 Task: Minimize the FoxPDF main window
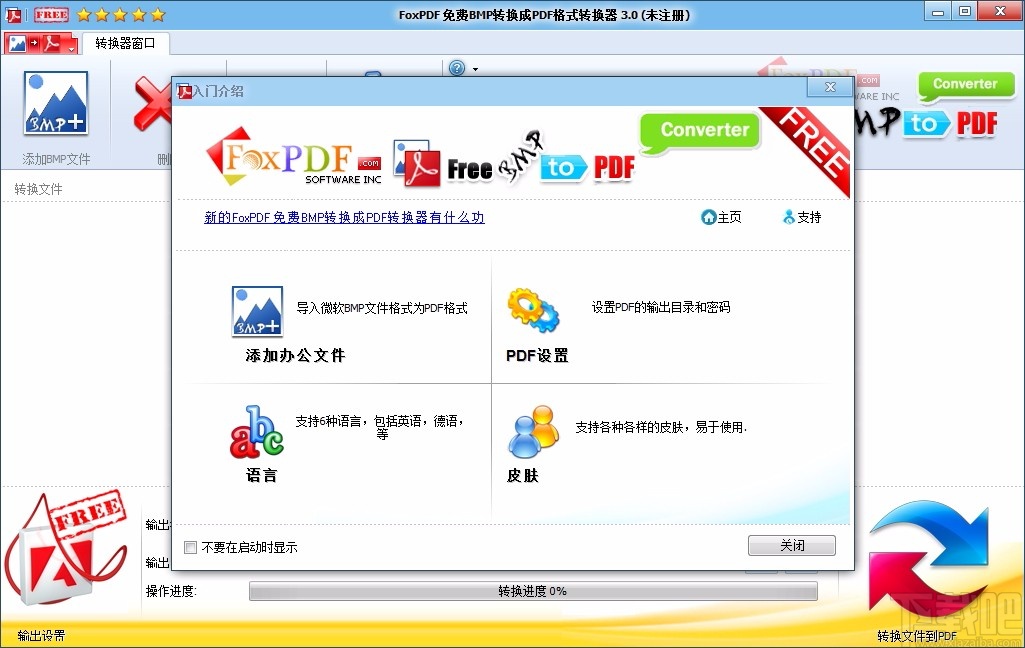[938, 12]
